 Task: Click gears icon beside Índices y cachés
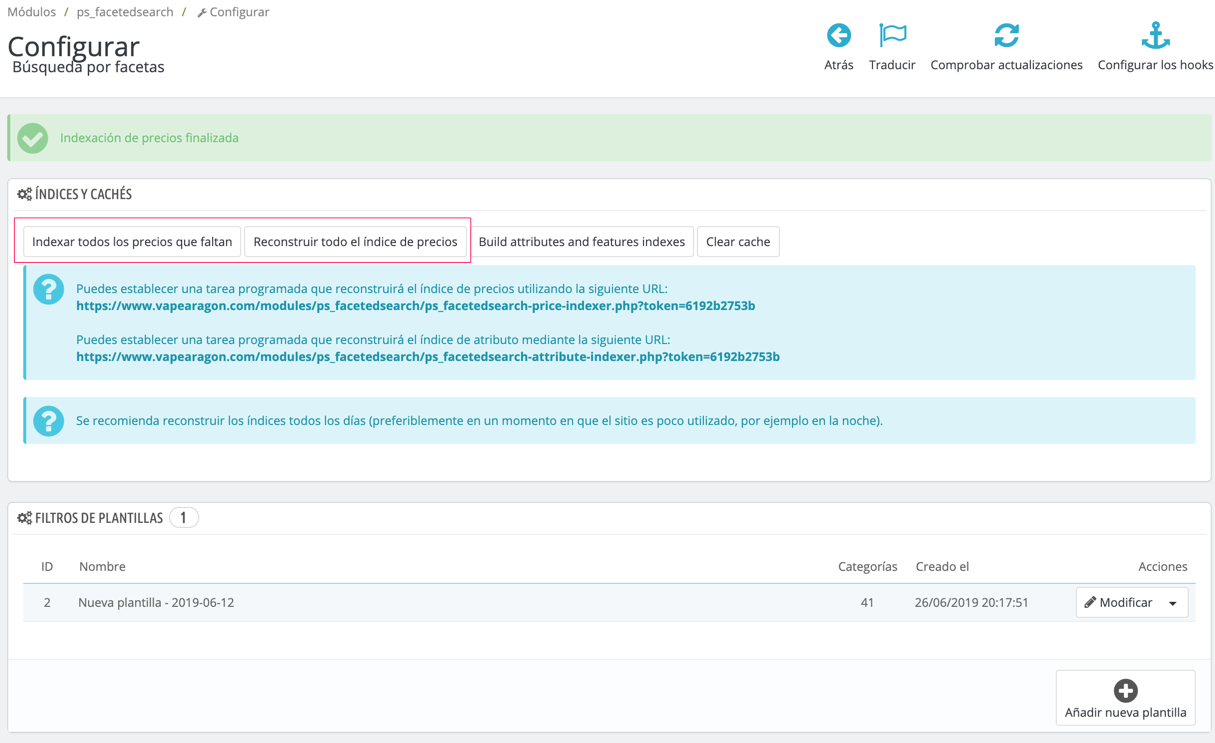coord(24,194)
